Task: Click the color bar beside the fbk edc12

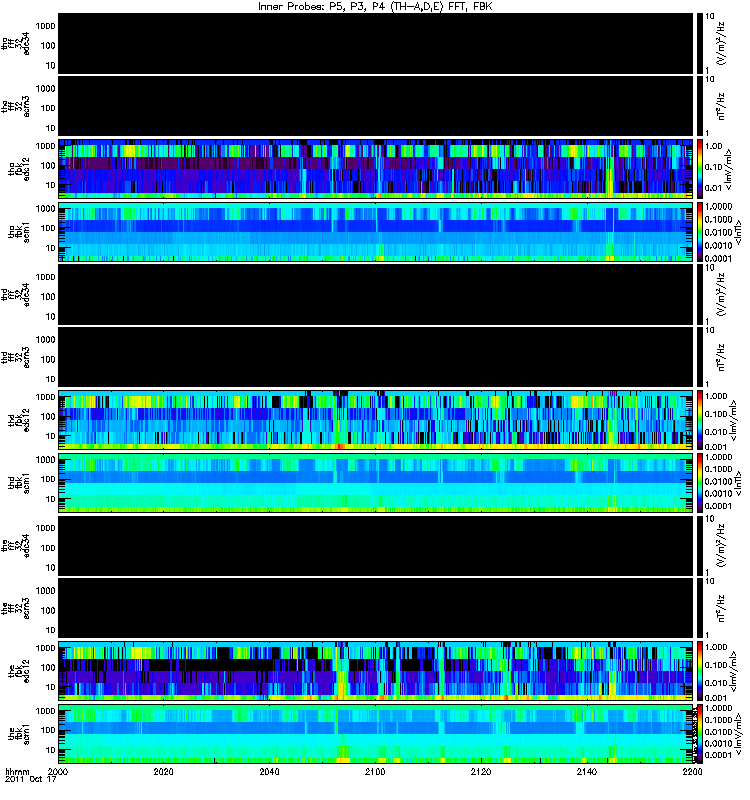Action: point(699,671)
